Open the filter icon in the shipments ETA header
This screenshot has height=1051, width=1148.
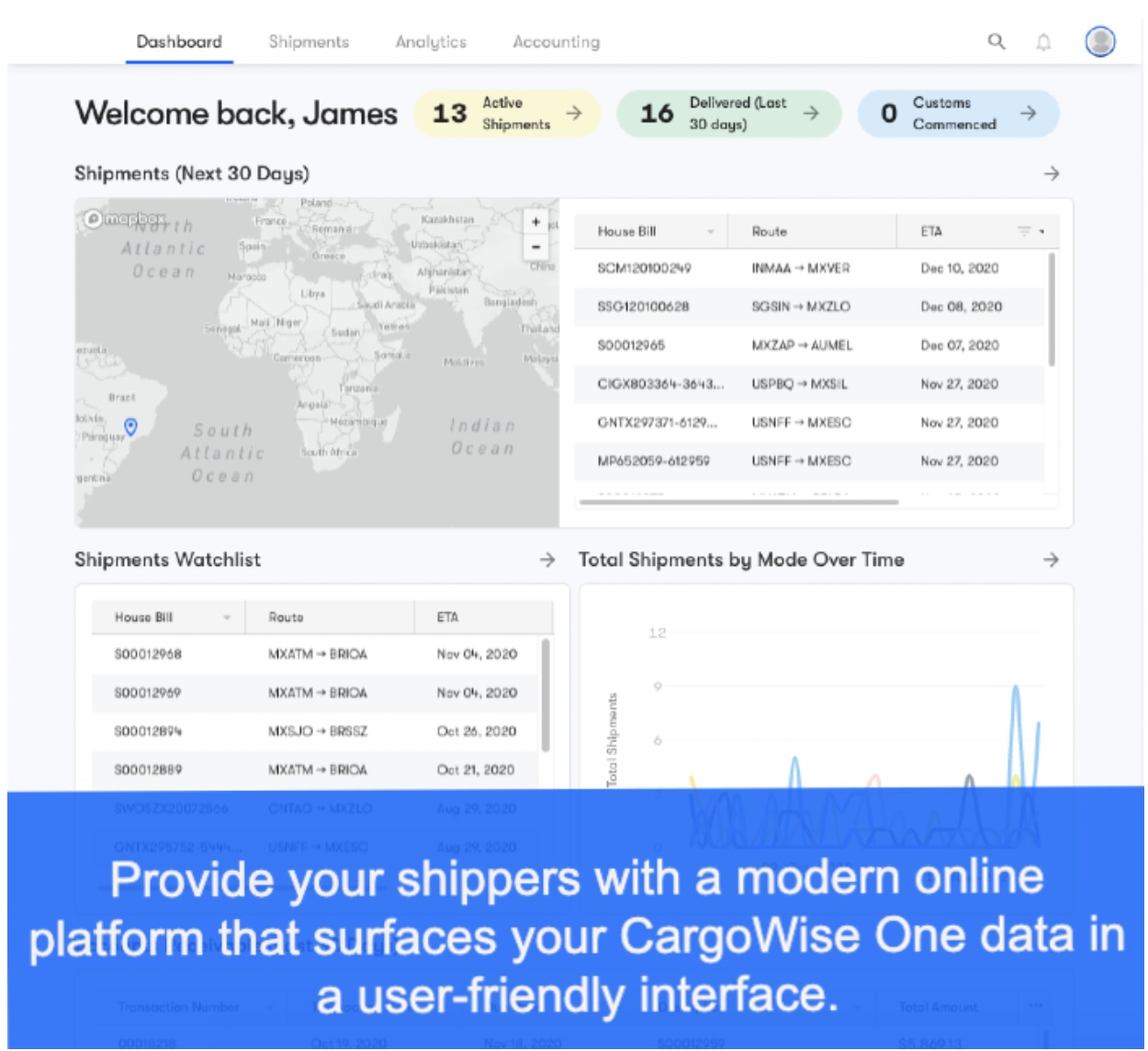[1024, 232]
